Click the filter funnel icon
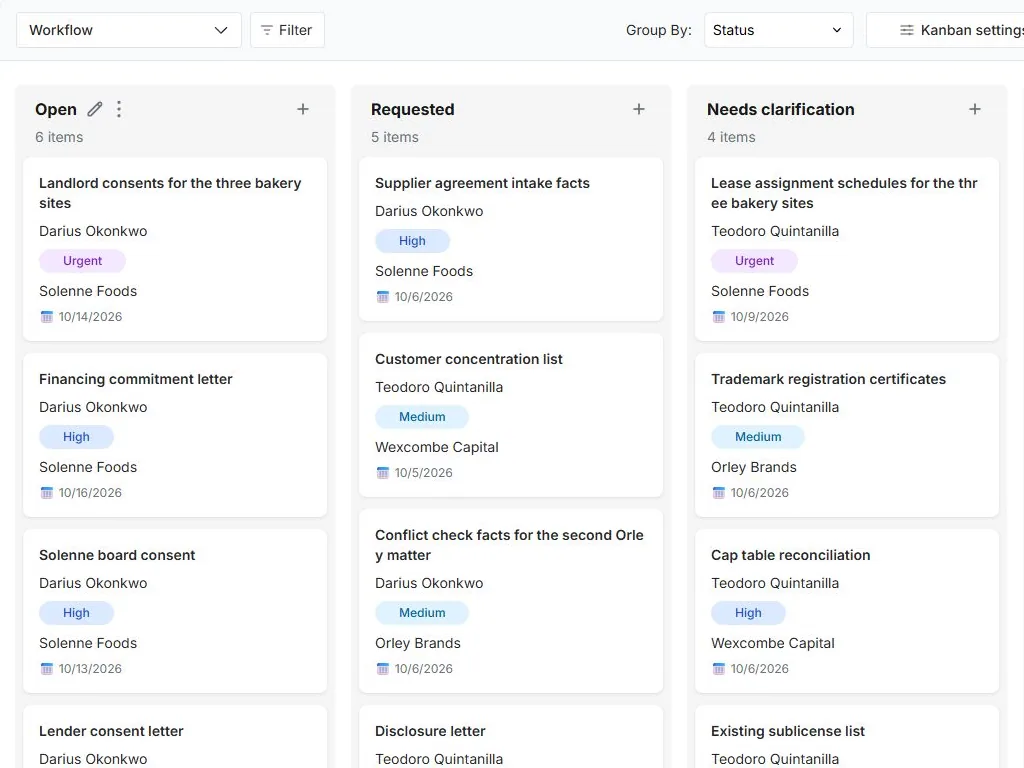The image size is (1024, 768). click(266, 30)
